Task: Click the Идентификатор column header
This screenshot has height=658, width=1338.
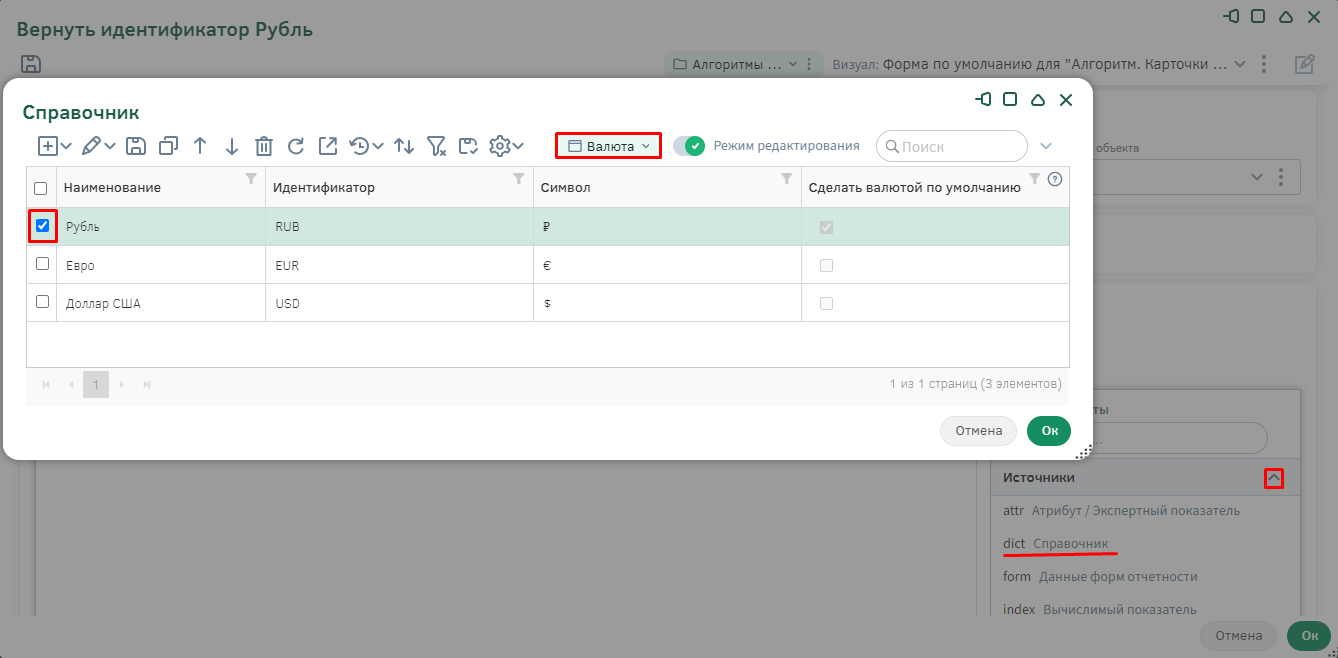Action: (324, 188)
